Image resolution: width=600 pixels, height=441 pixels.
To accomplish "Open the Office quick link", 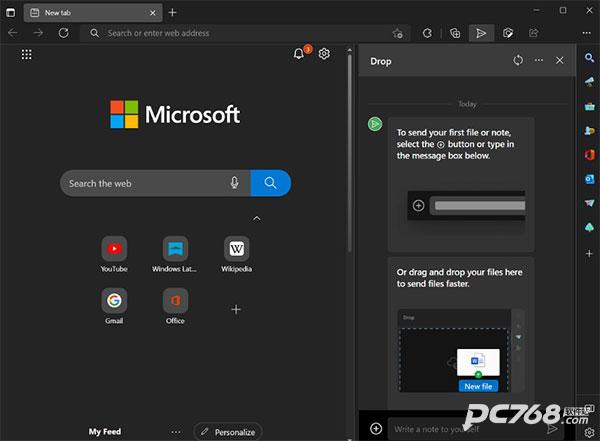I will pos(175,306).
